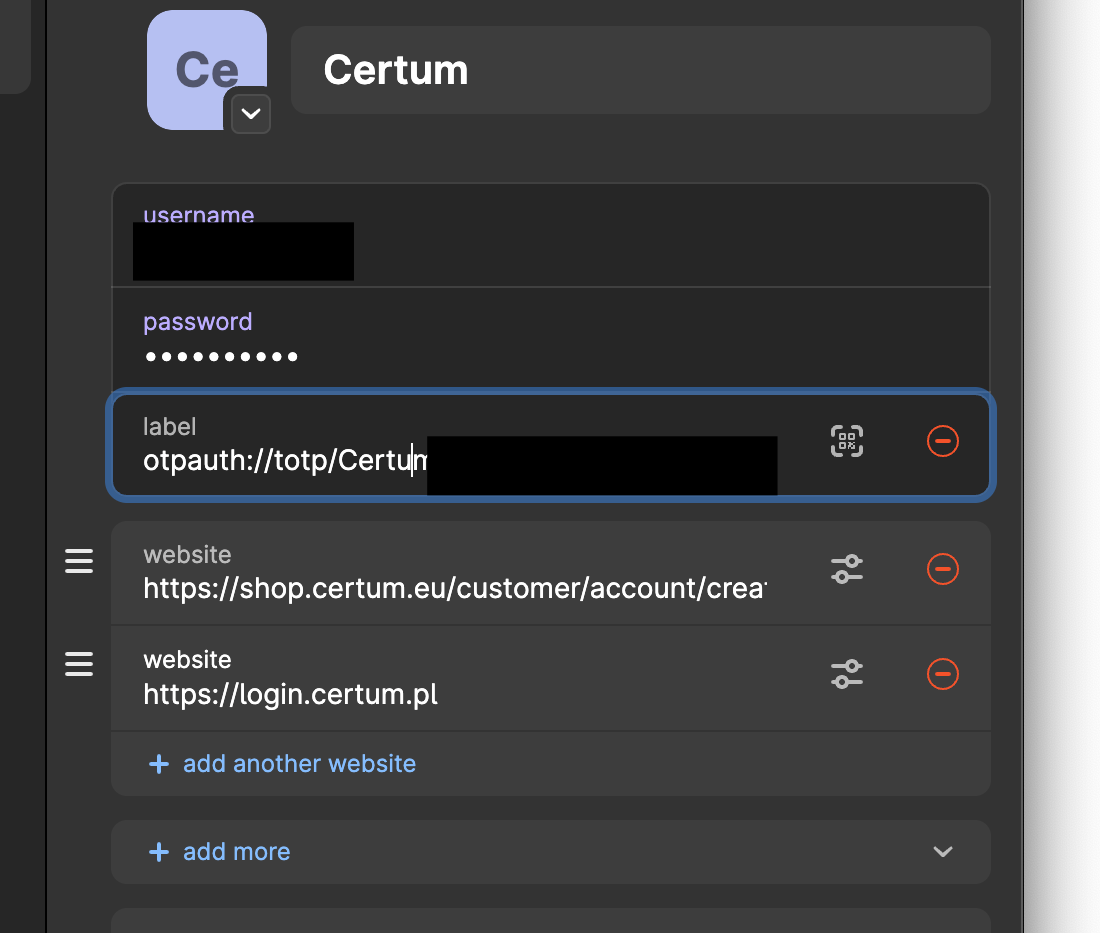This screenshot has width=1100, height=933.
Task: Click the plus icon beside add another website
Action: click(x=159, y=764)
